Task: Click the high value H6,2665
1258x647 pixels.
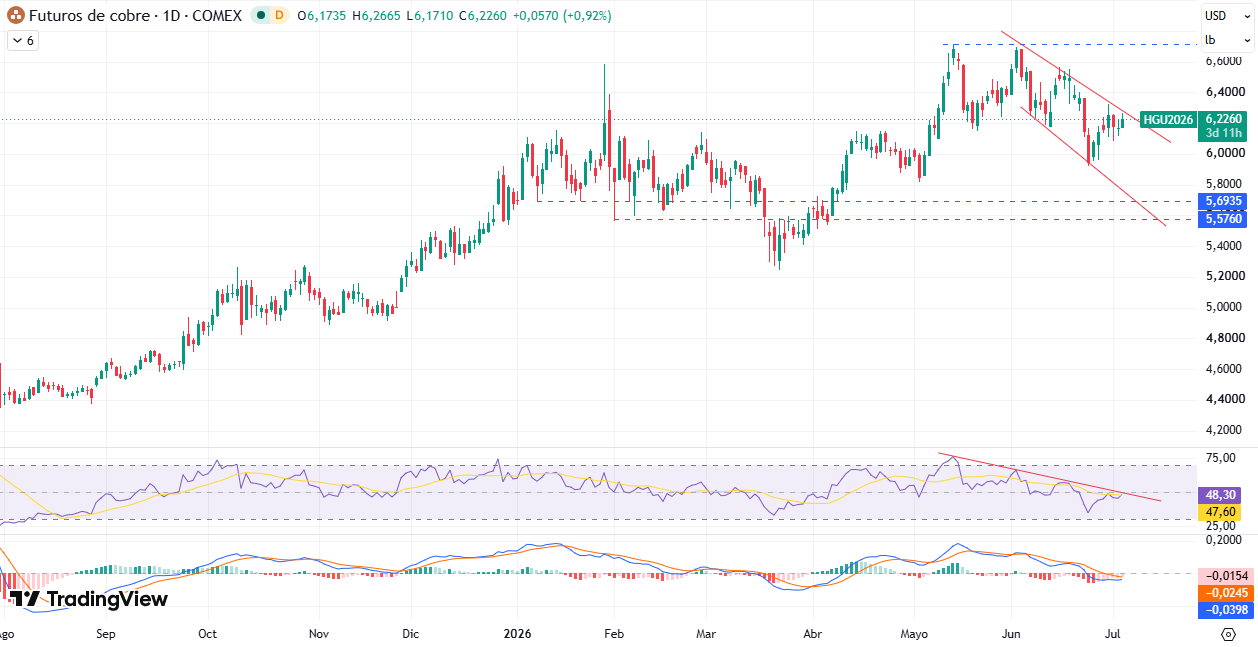Action: coord(376,16)
